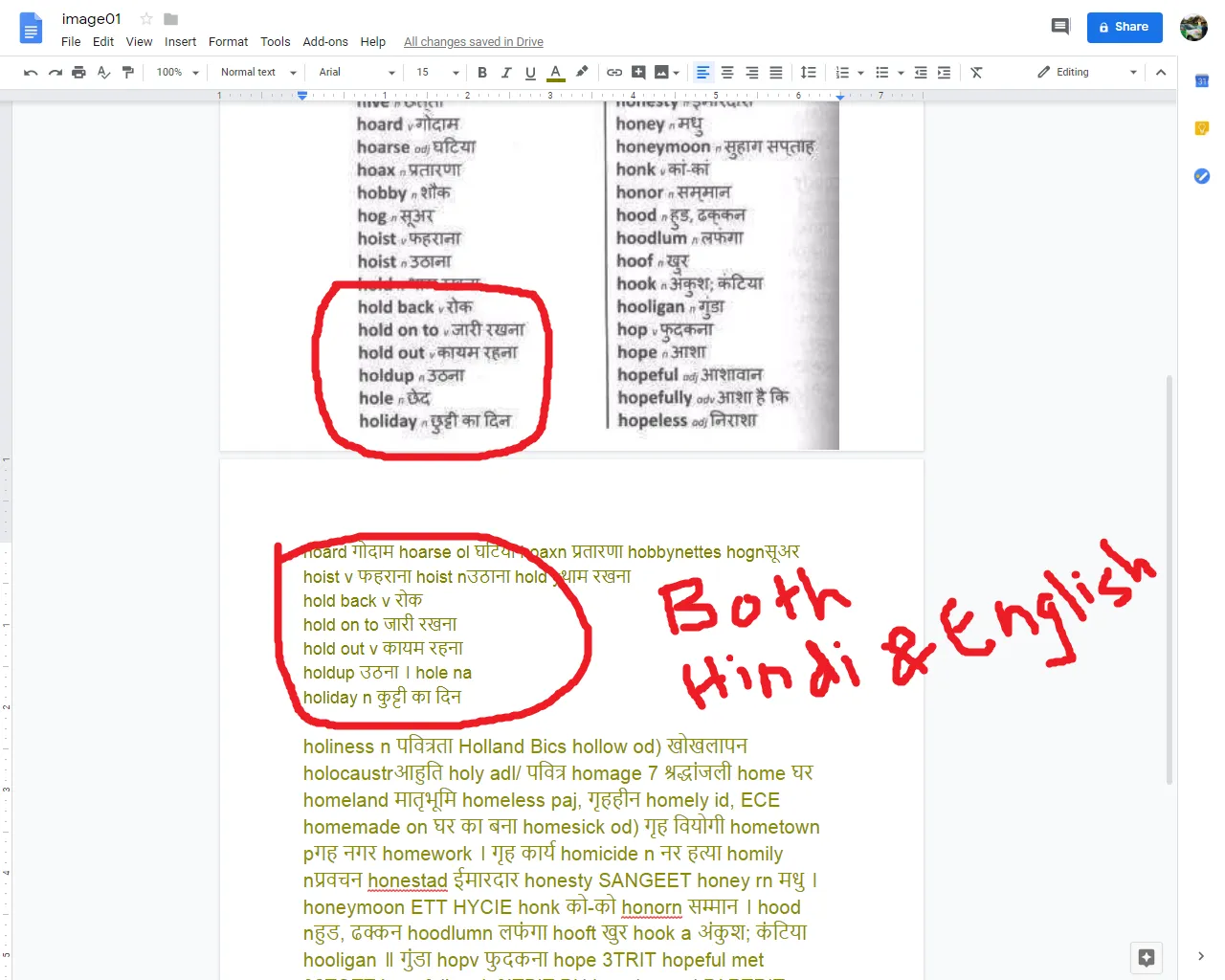Click the vertical scrollbar thumb

(1169, 579)
